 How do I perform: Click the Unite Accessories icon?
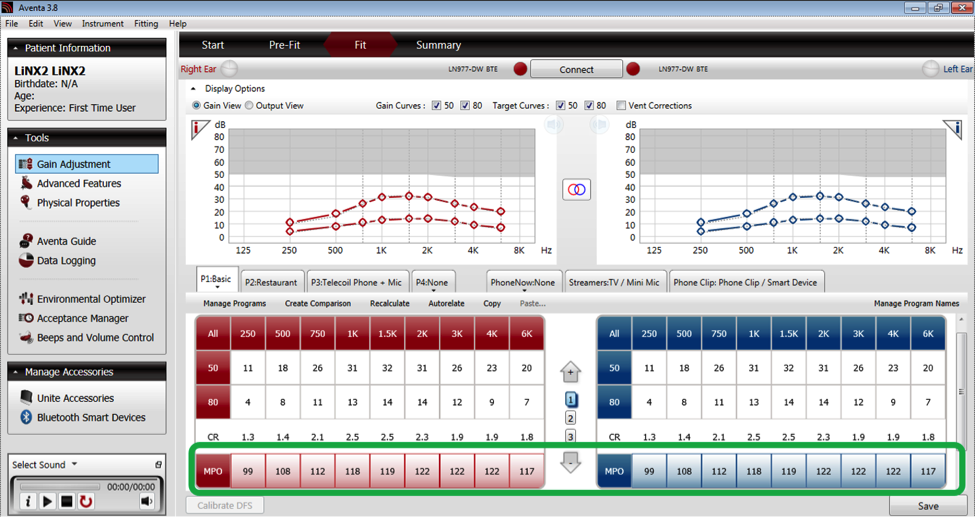26,398
